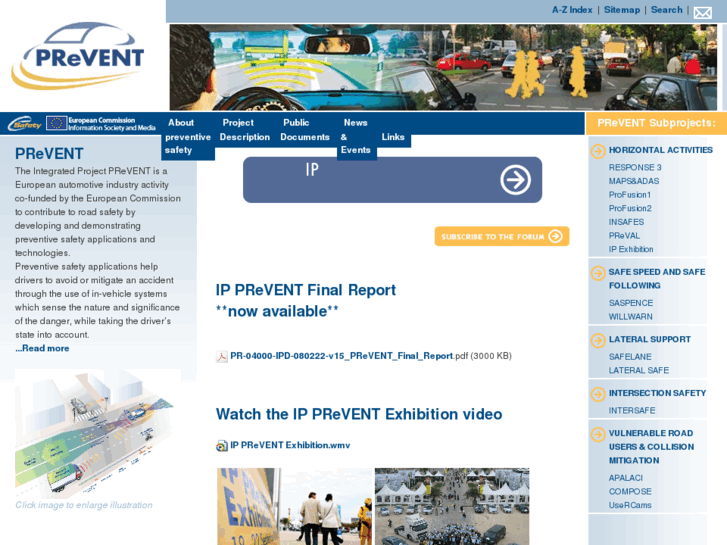Open the ProFusion2 subproject

630,208
